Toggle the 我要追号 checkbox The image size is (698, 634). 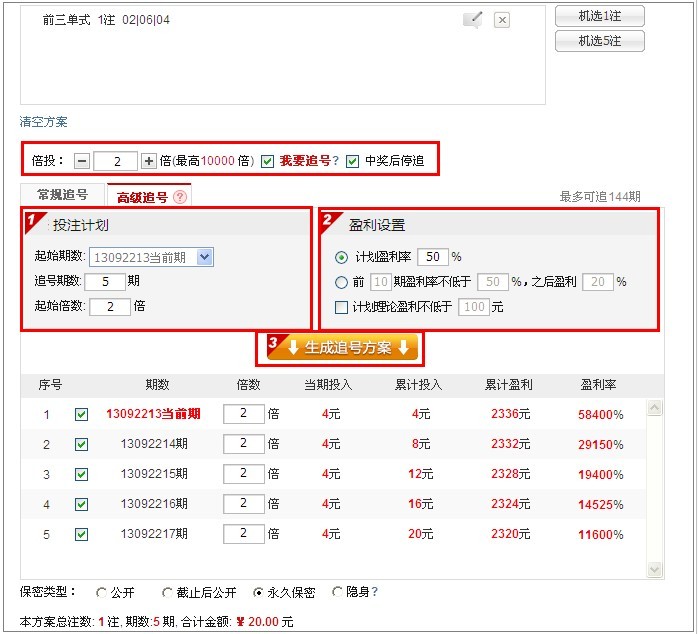pos(267,161)
